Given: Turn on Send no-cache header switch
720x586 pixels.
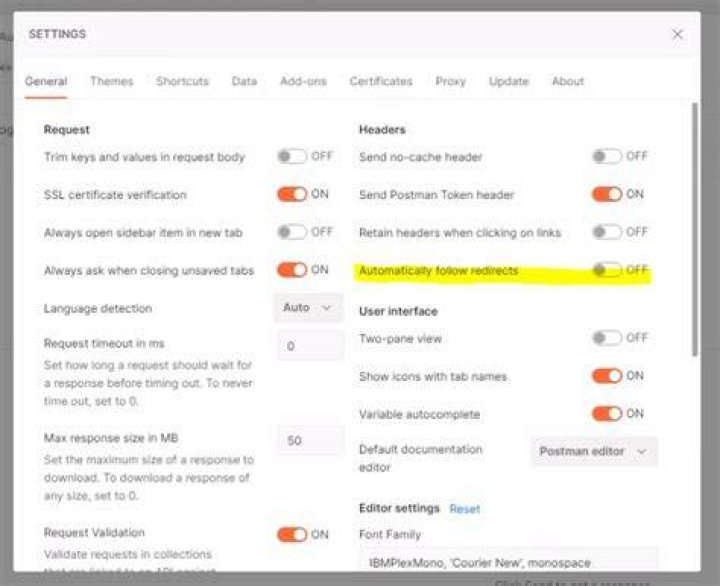Looking at the screenshot, I should click(607, 157).
